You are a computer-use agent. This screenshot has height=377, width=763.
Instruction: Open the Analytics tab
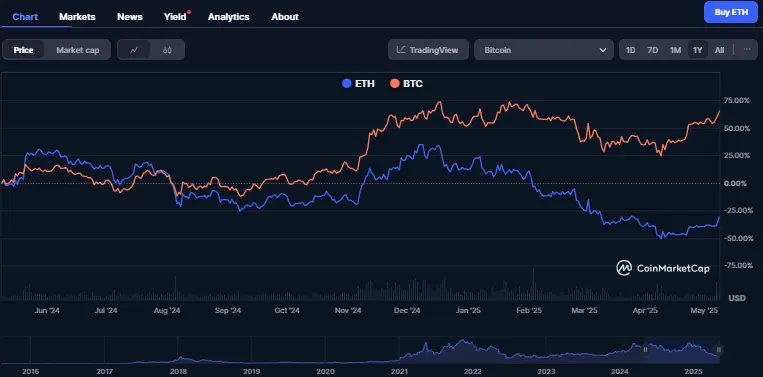(229, 17)
